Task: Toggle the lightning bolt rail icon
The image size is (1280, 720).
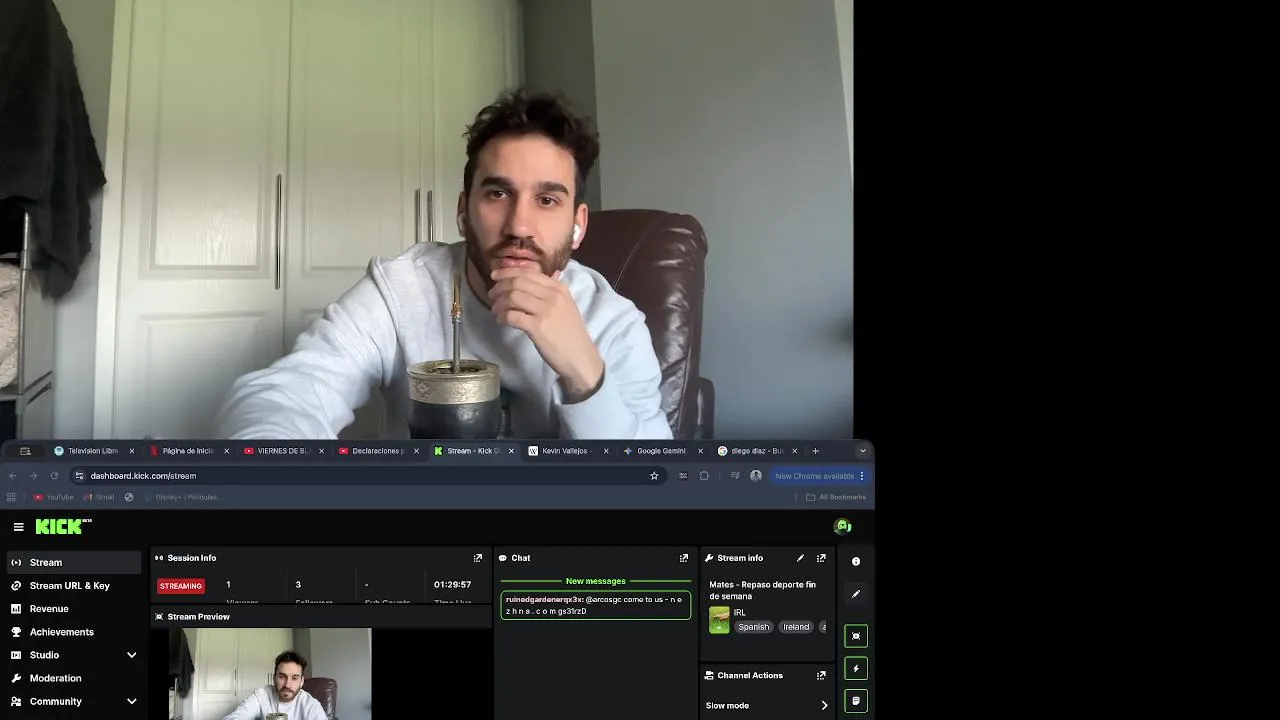Action: tap(856, 668)
